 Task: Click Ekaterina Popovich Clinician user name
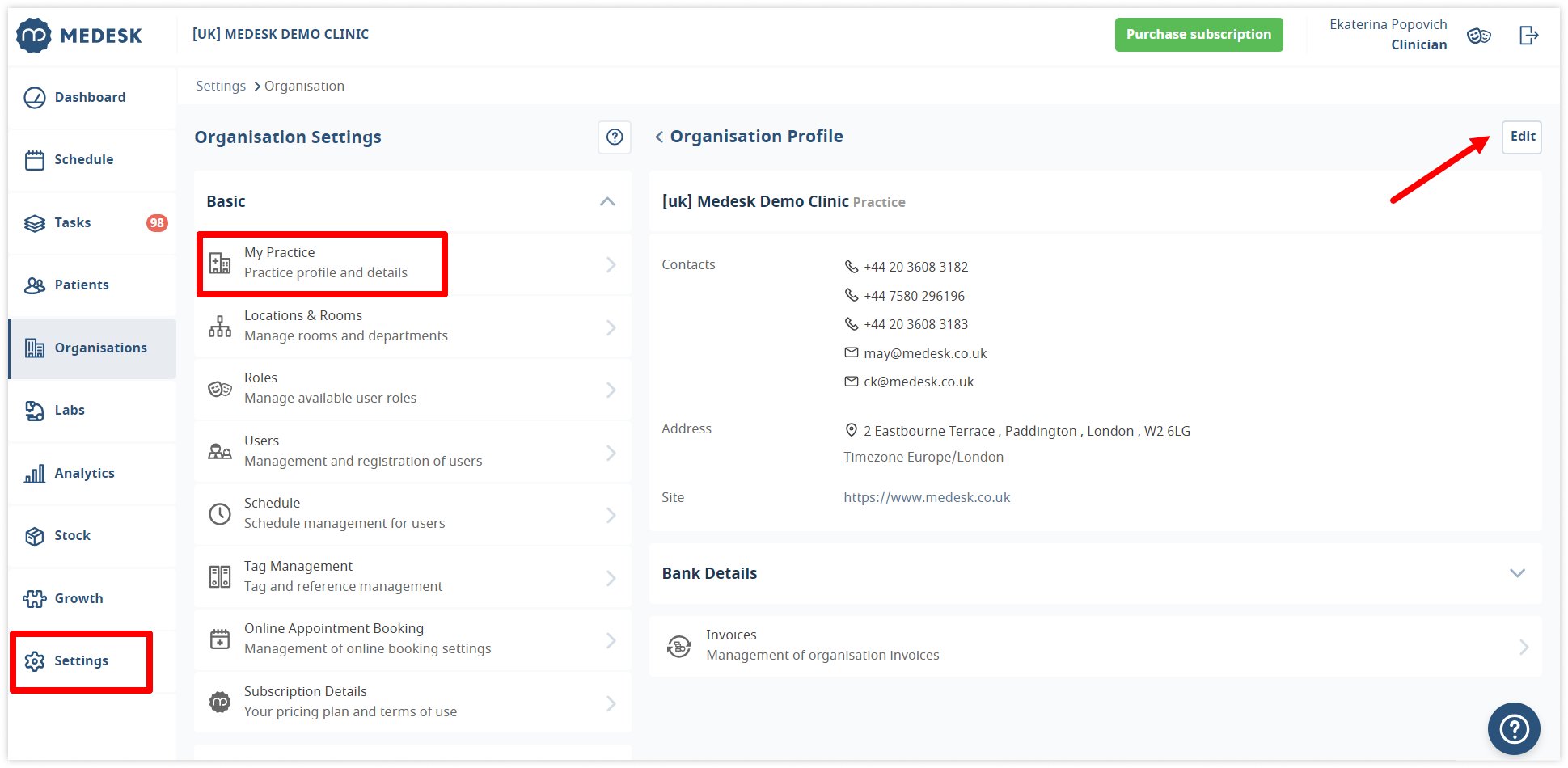pos(1388,35)
